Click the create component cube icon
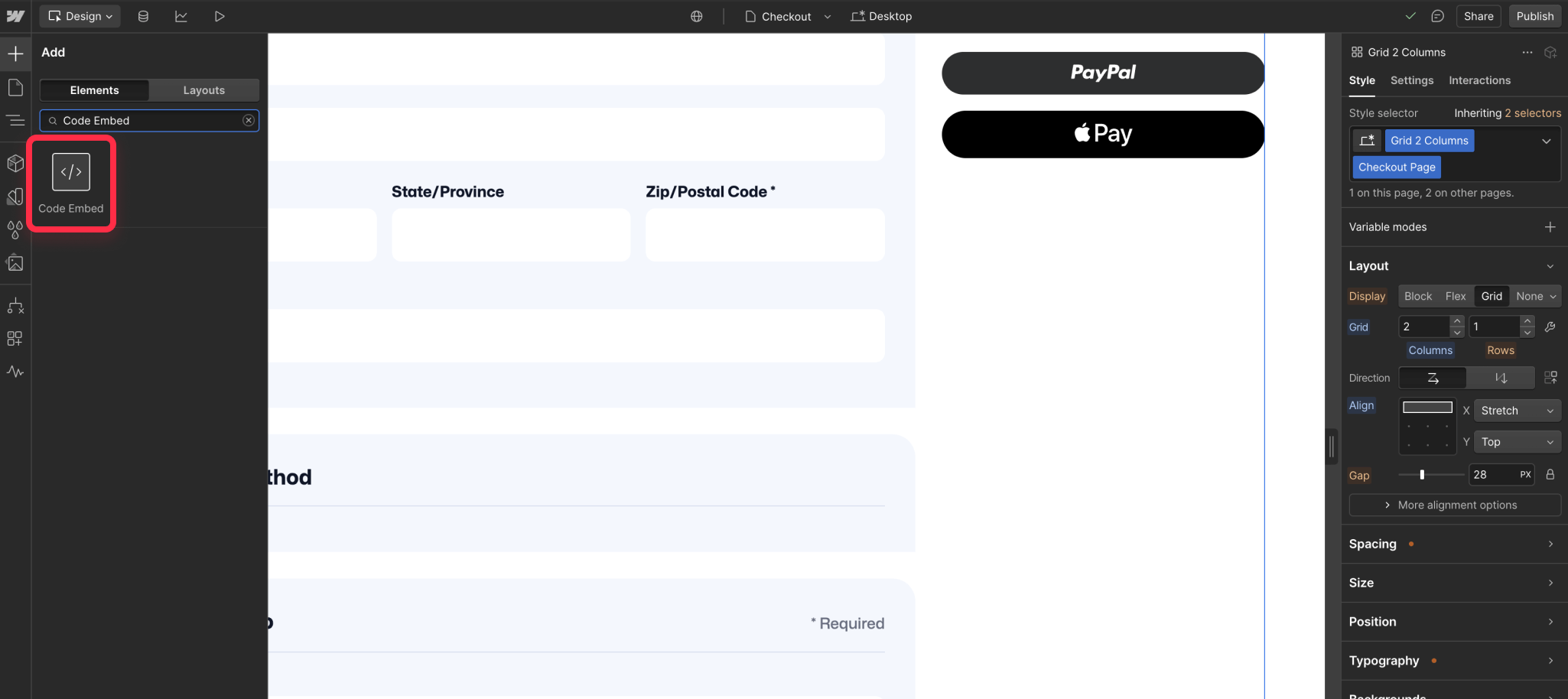The width and height of the screenshot is (1568, 699). tap(1550, 52)
